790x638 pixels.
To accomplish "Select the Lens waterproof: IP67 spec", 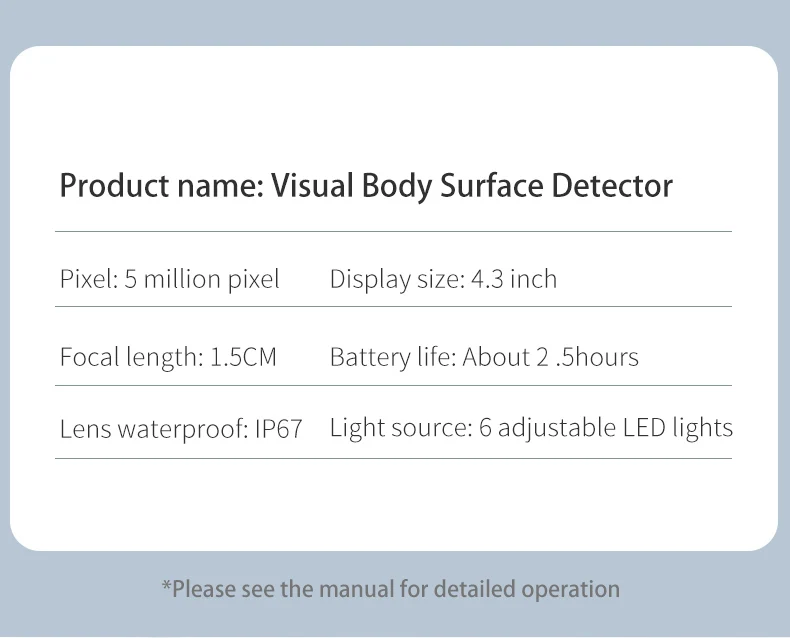I will coord(181,429).
